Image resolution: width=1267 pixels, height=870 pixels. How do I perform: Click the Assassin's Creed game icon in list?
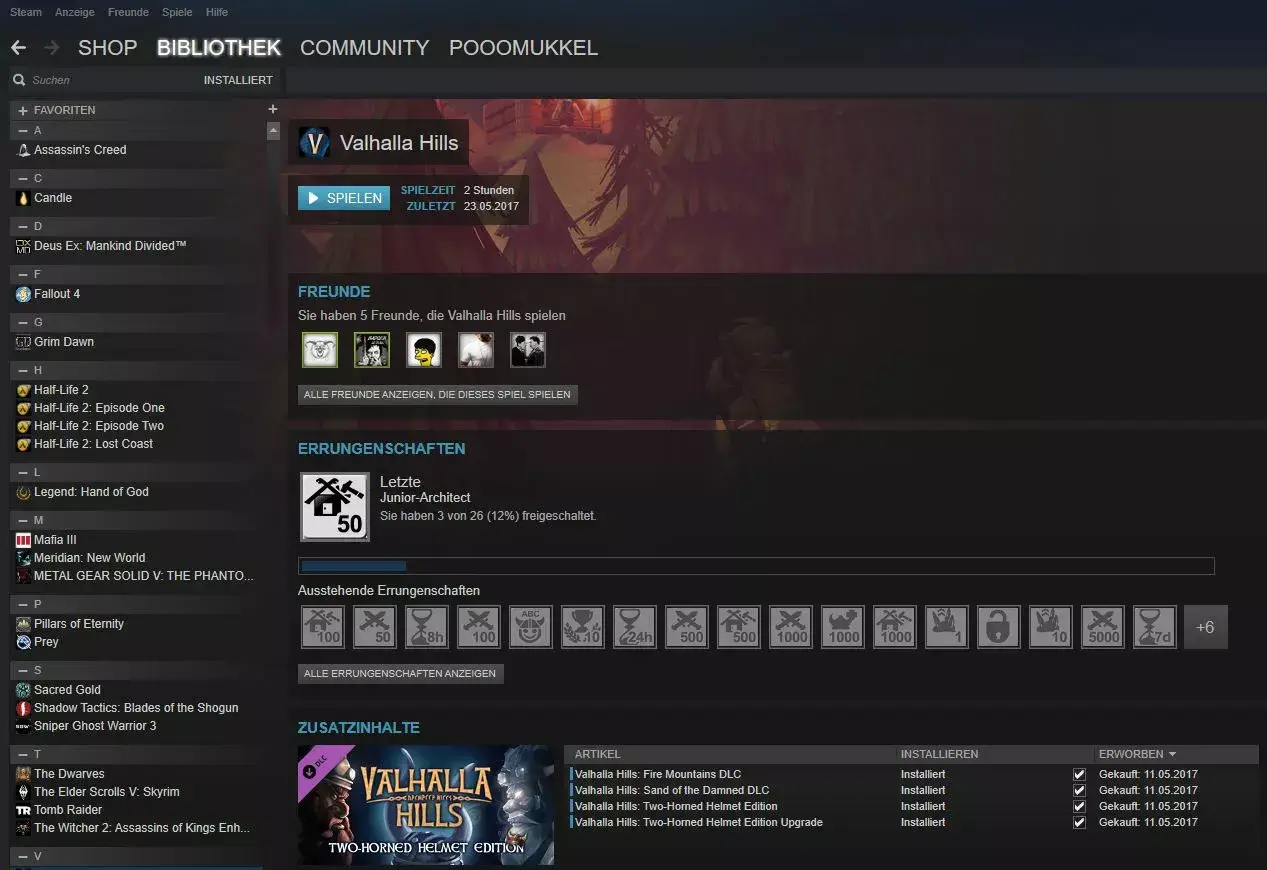point(24,150)
